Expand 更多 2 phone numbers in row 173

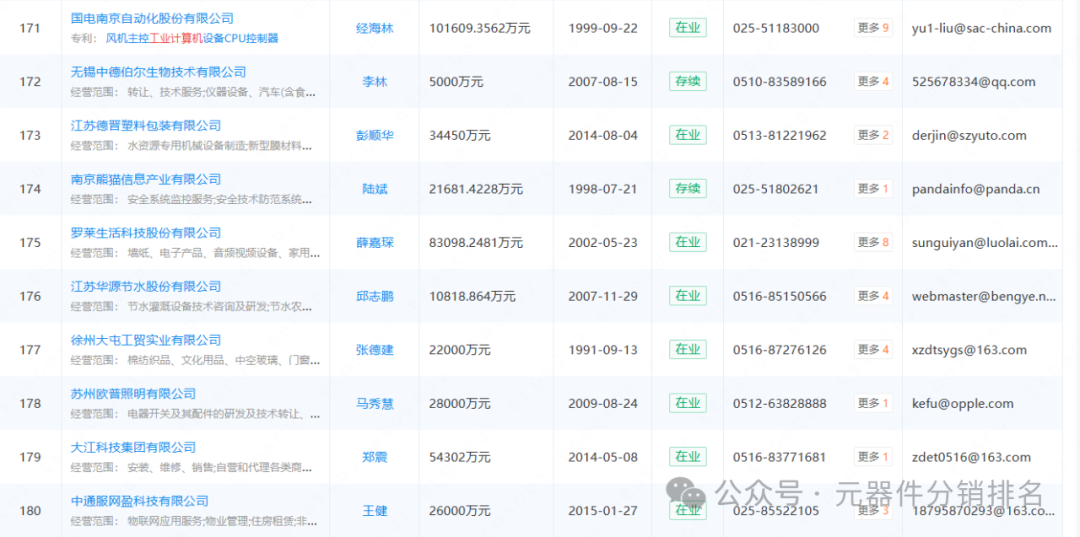tap(873, 135)
